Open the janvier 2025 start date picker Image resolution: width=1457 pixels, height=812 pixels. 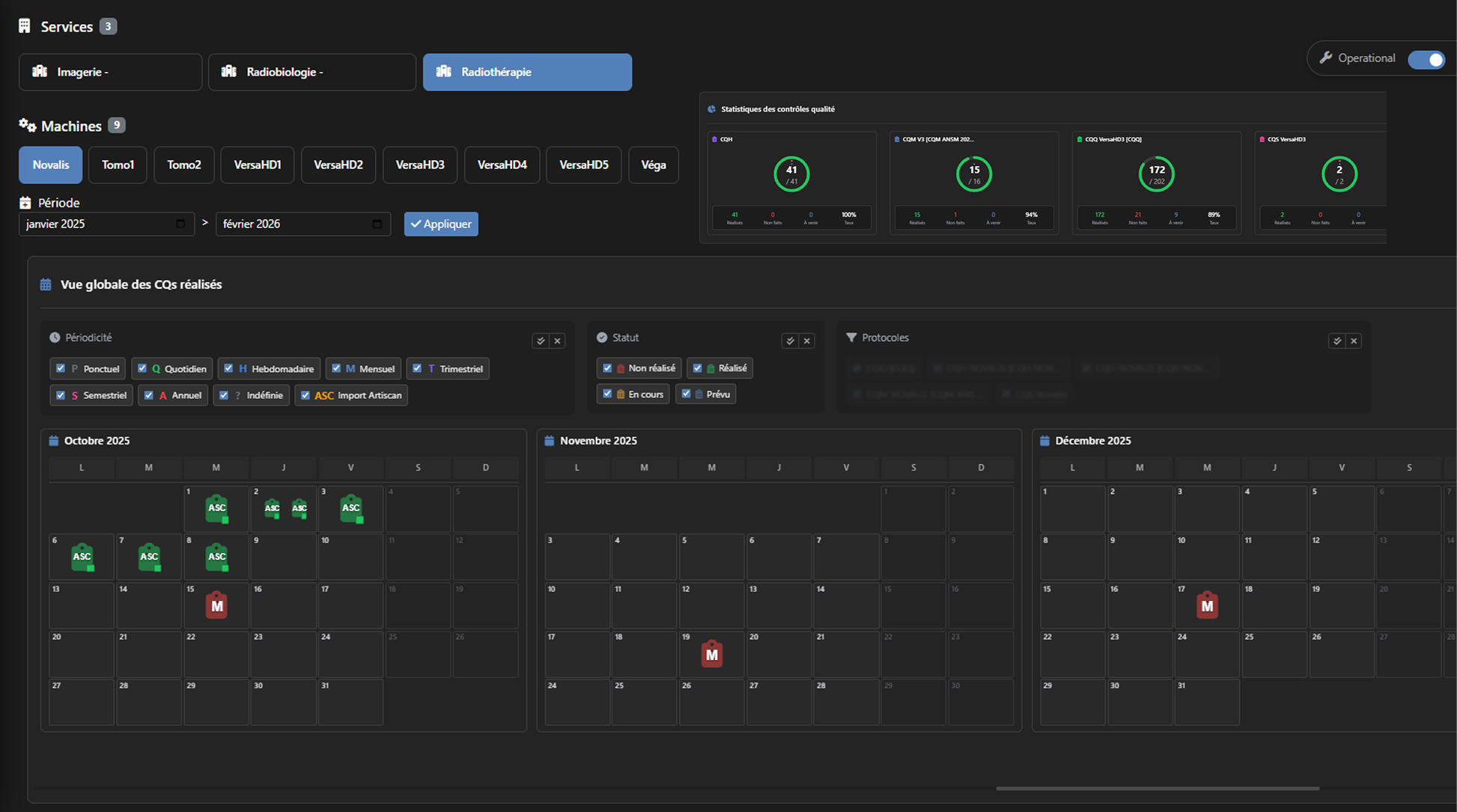click(x=180, y=224)
